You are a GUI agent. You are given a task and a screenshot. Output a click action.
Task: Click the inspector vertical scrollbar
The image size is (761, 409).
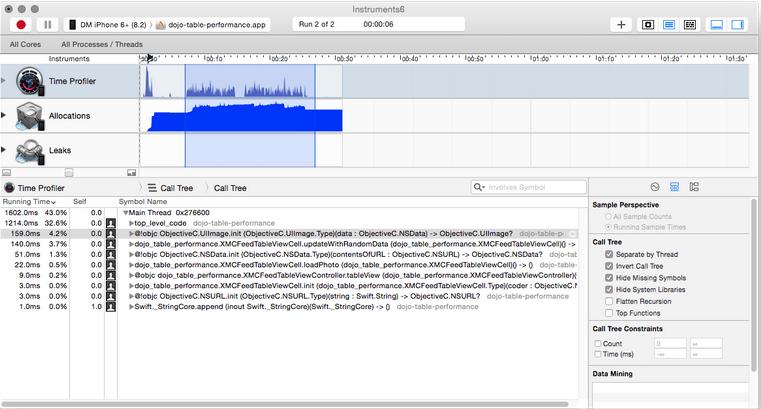coord(753,286)
